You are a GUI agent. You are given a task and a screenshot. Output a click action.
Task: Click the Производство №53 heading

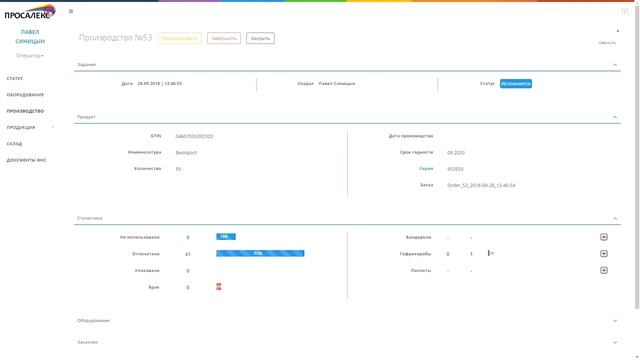(115, 38)
